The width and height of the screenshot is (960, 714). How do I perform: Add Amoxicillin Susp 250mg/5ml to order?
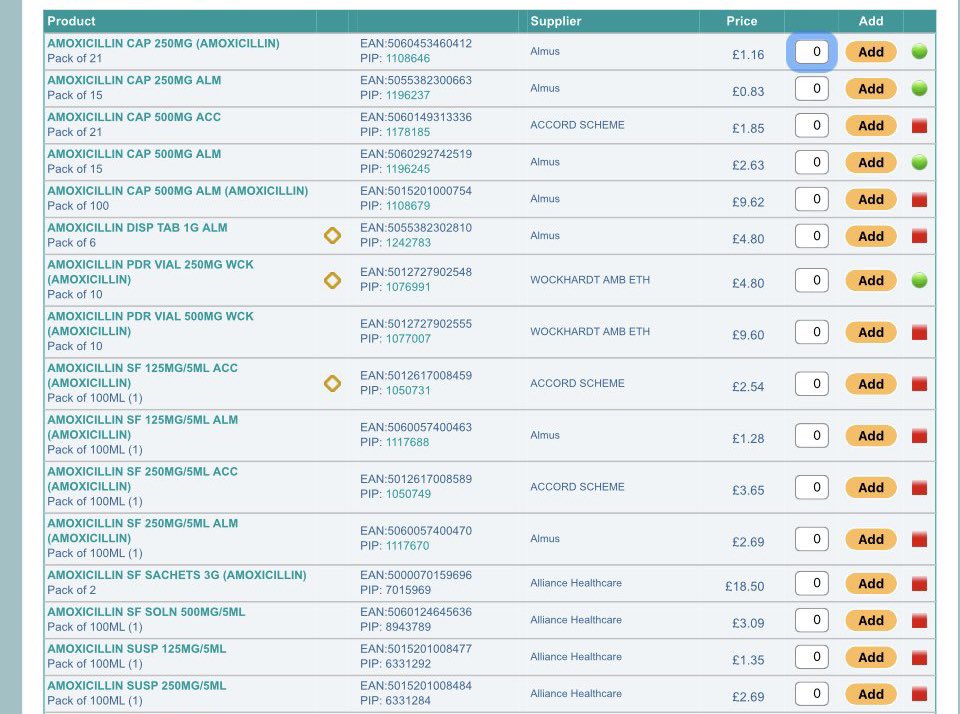click(871, 694)
